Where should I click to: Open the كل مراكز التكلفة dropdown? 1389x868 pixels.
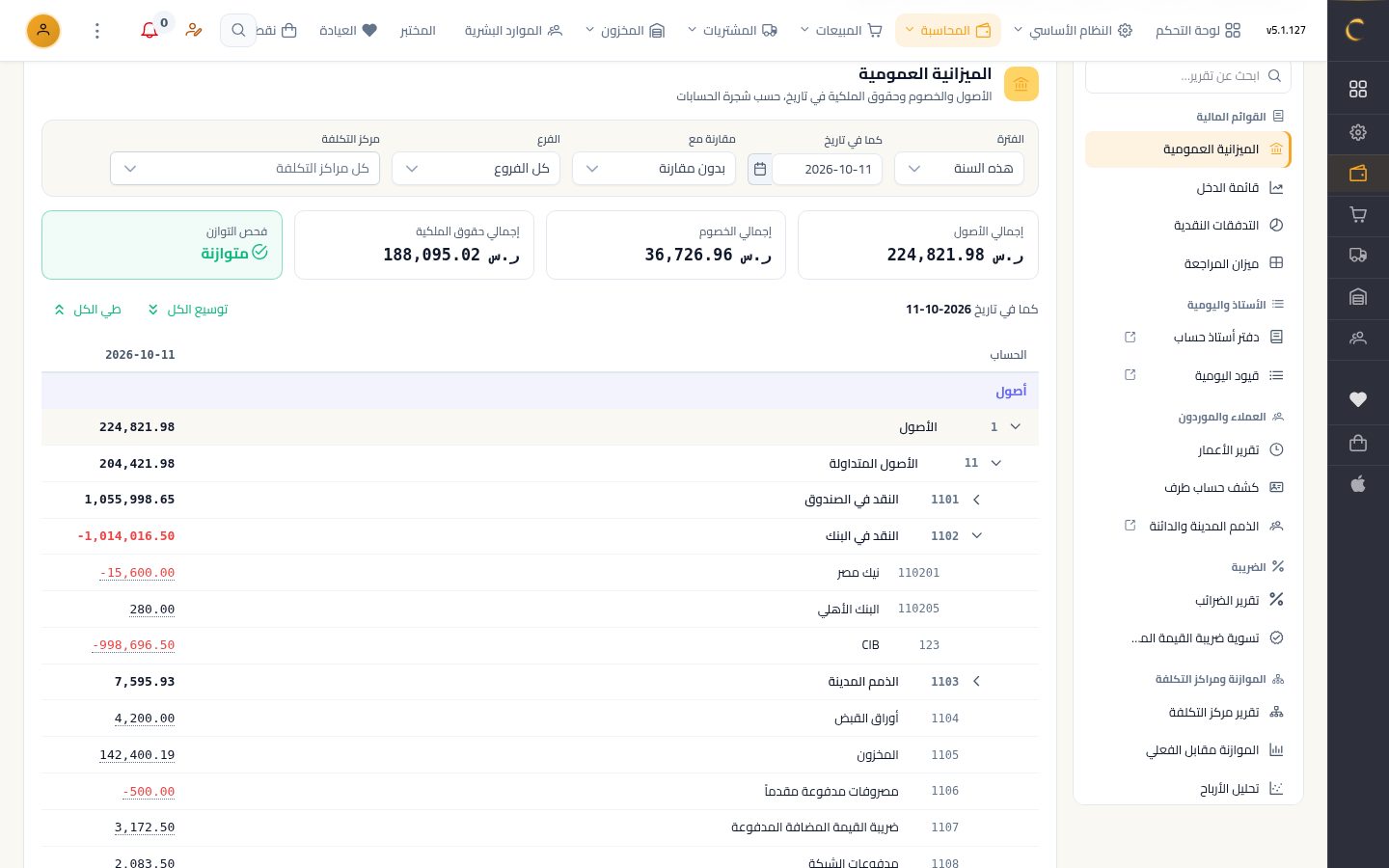(x=245, y=169)
